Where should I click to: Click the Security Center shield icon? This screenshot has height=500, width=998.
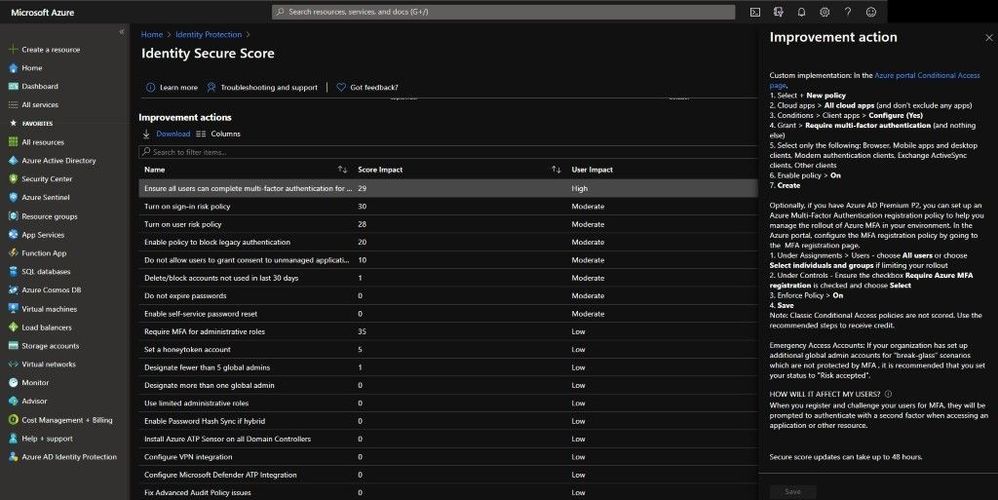[13, 179]
